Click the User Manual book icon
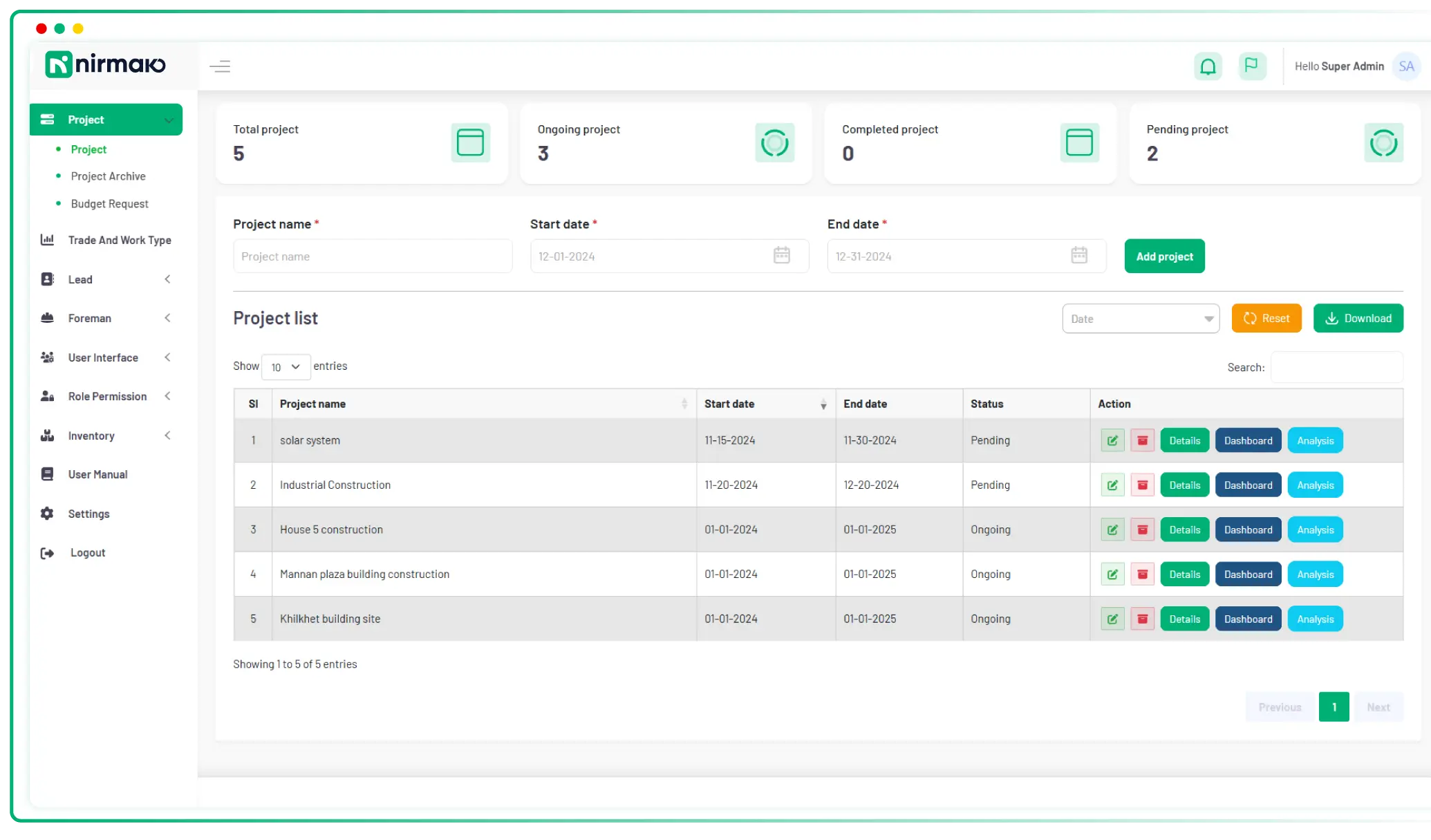1431x840 pixels. (x=47, y=474)
